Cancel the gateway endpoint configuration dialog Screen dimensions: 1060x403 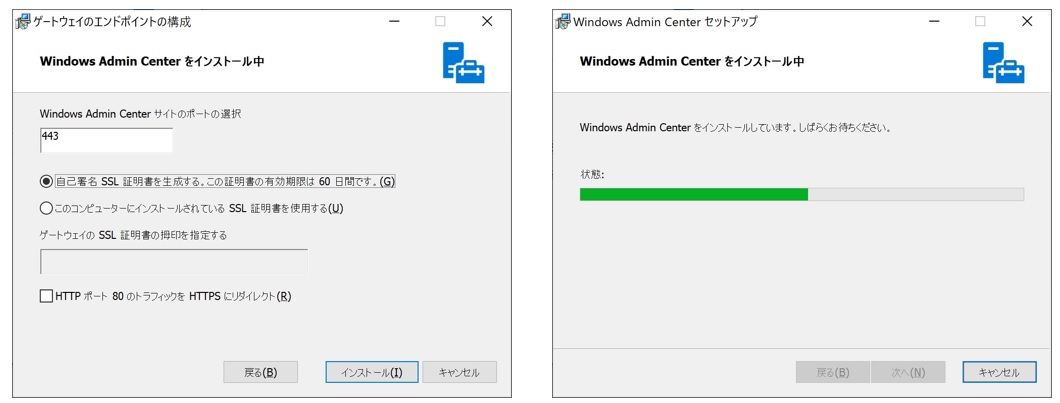coord(459,372)
